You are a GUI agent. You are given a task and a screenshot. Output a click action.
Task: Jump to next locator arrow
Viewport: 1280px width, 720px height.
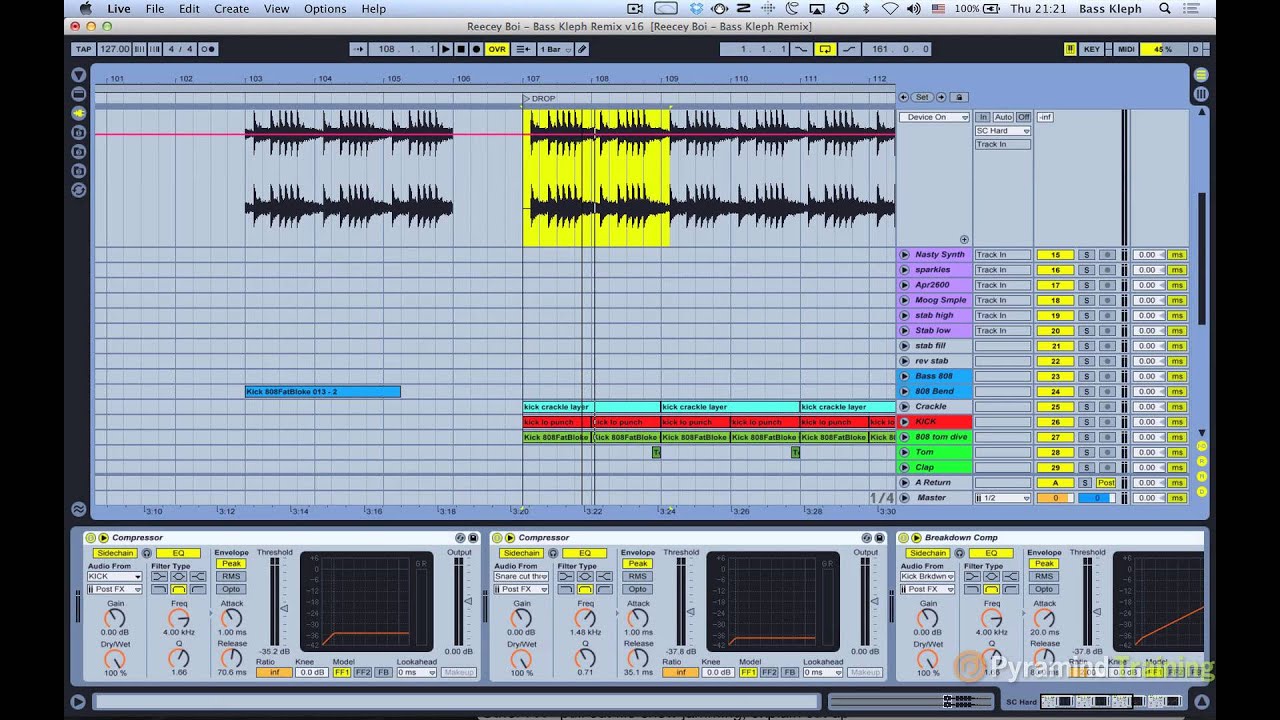tap(941, 97)
